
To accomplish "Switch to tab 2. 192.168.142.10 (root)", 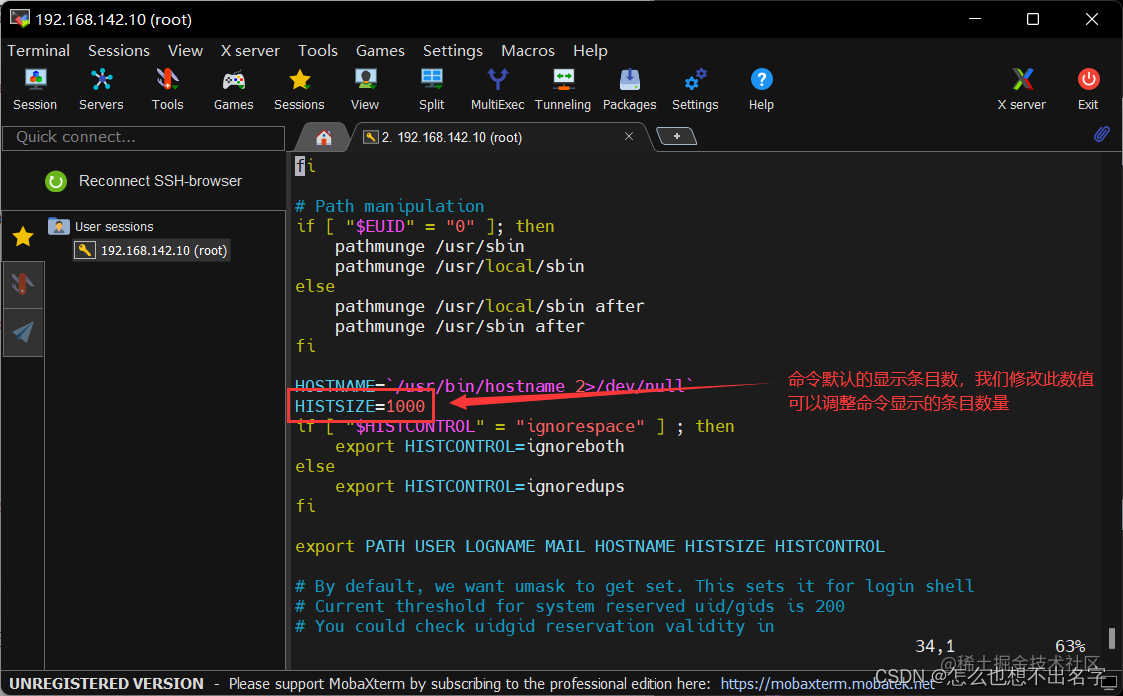I will [x=451, y=137].
